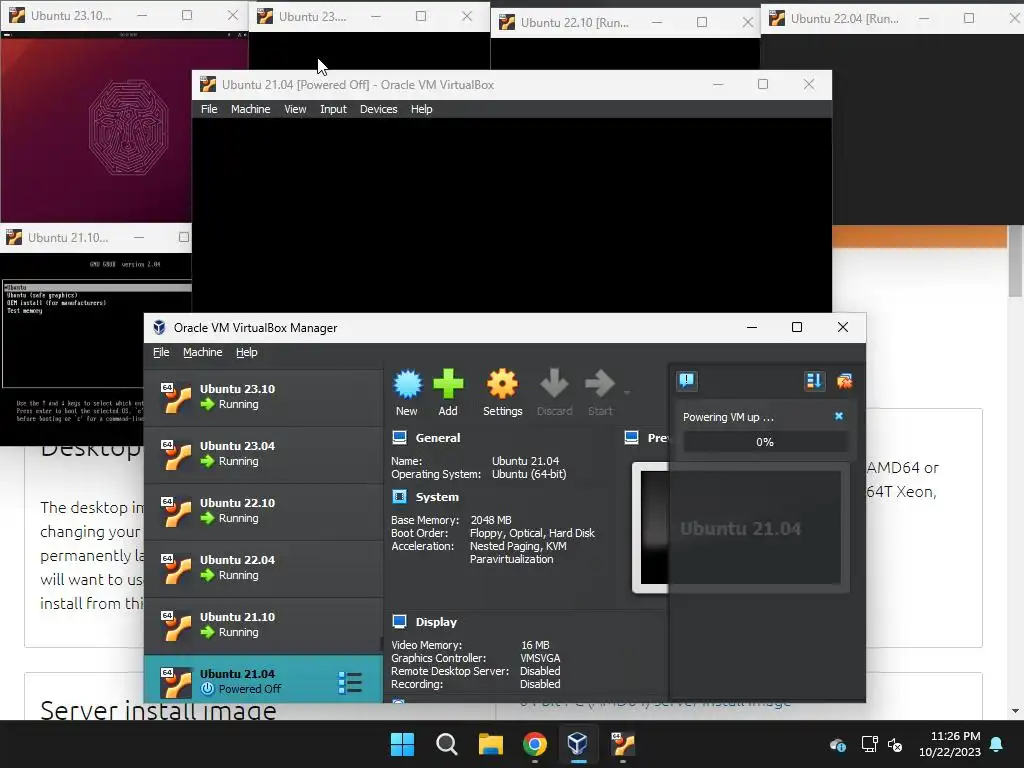Click the Server install image heading

(x=158, y=710)
